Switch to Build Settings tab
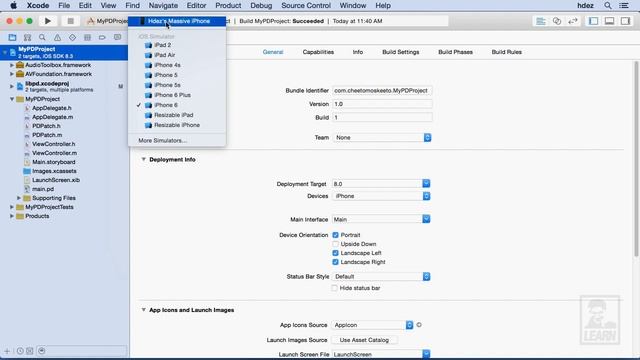The image size is (640, 360). tap(401, 52)
